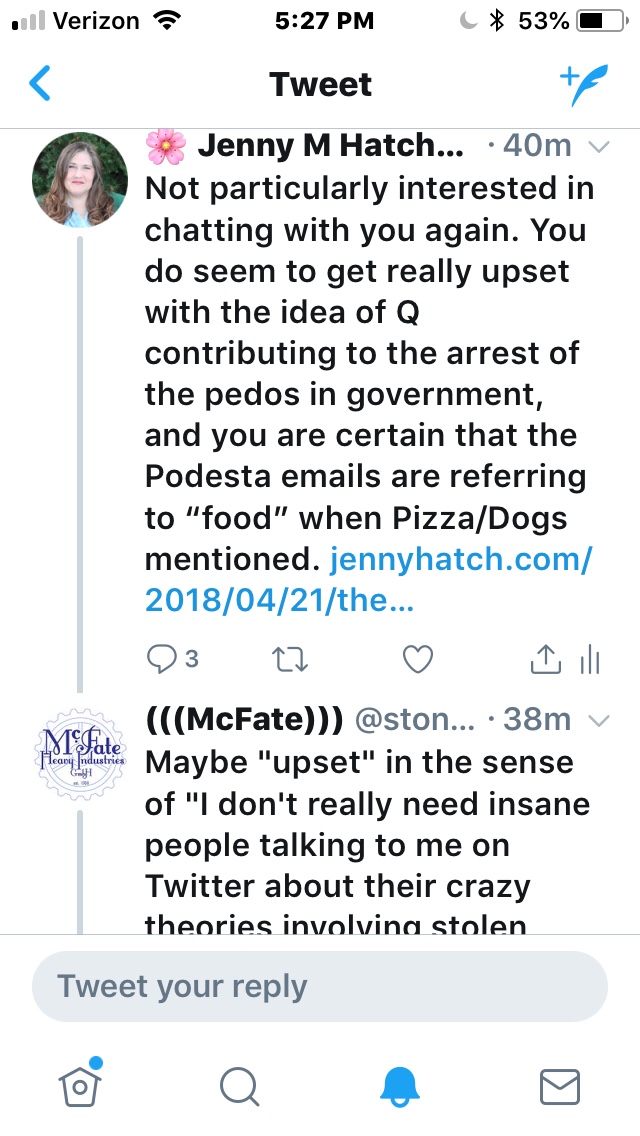The image size is (640, 1136).
Task: Expand options for Jenny M Hatch's tweet
Action: pos(599,147)
